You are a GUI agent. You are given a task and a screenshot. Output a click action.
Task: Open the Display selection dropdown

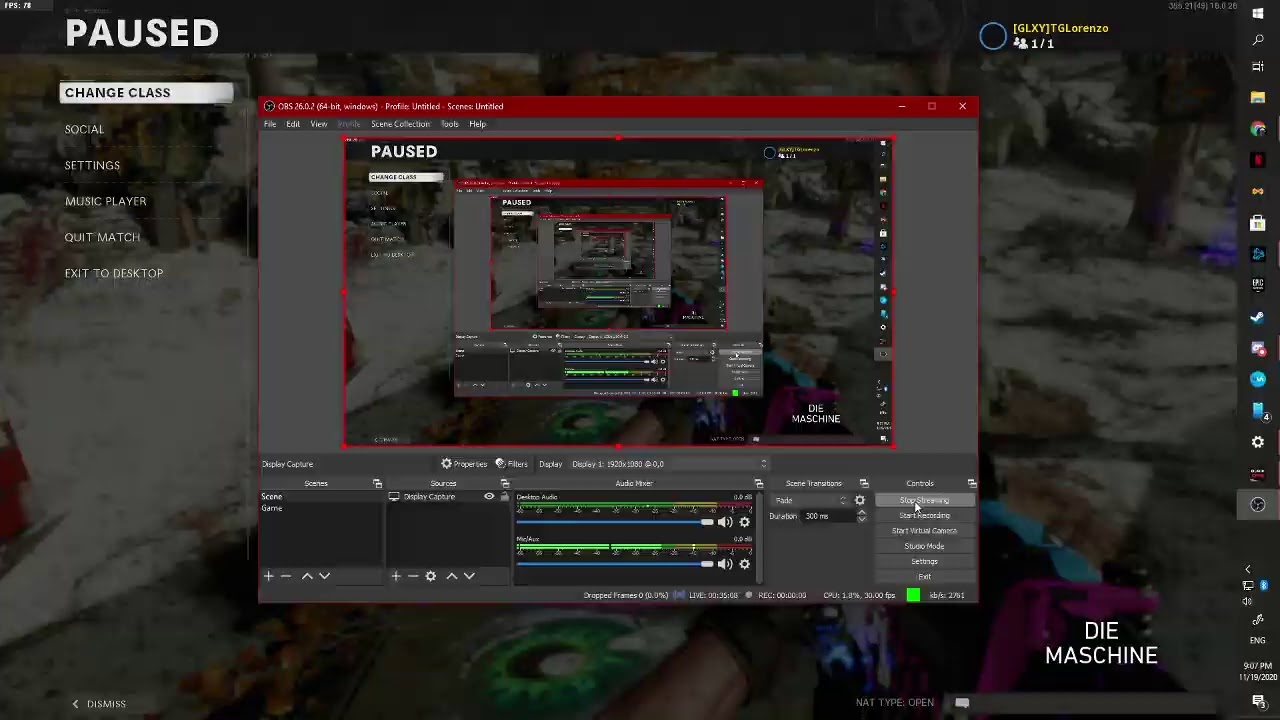pos(669,464)
